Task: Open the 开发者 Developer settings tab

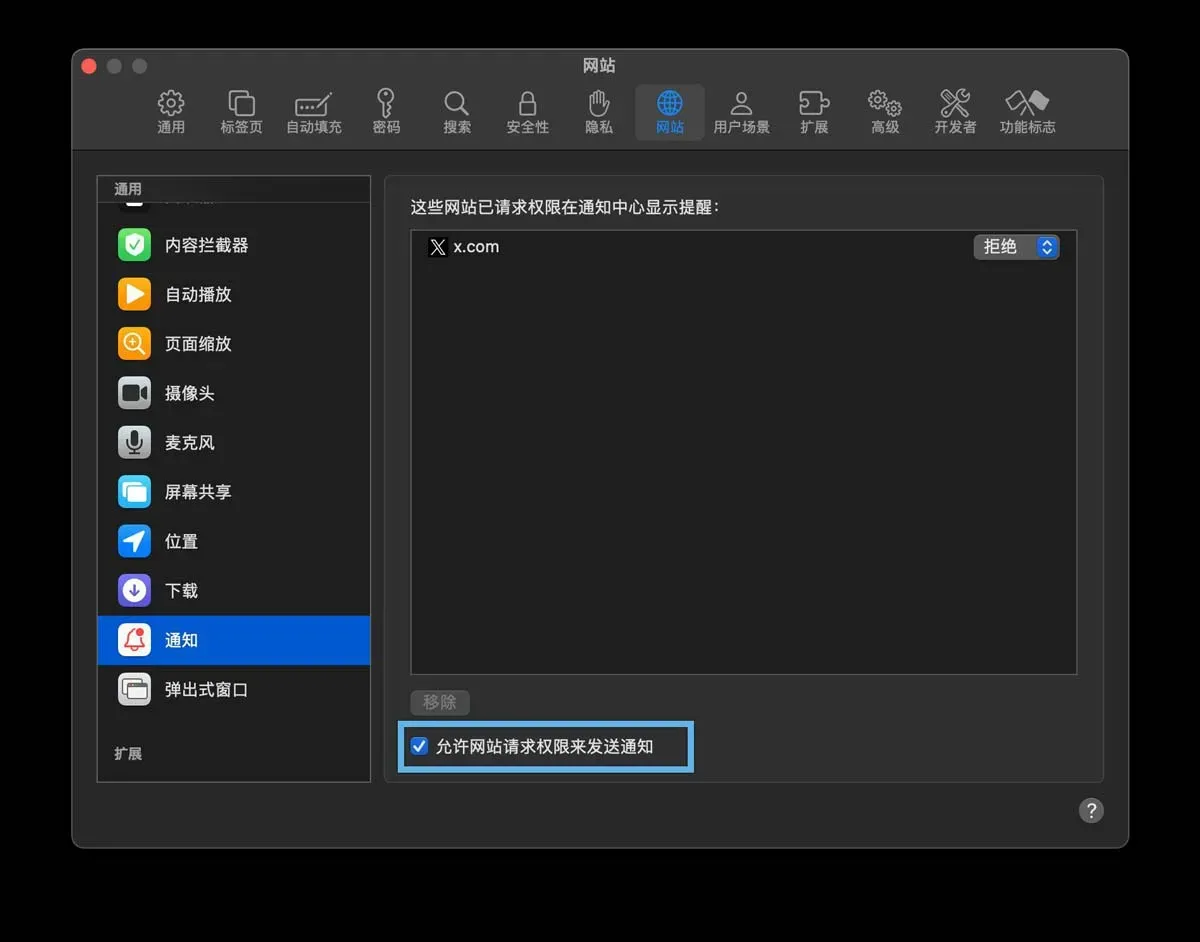Action: tap(955, 112)
